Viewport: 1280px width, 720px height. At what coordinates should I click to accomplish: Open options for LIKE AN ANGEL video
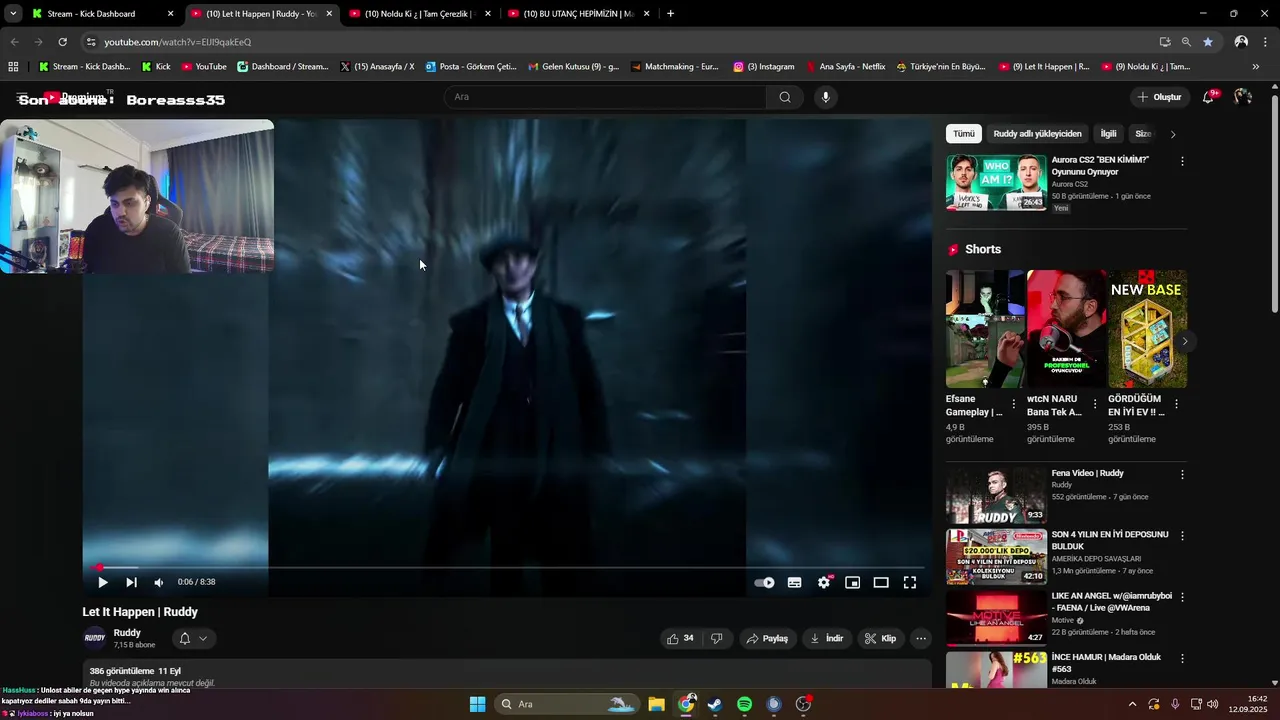(x=1182, y=597)
